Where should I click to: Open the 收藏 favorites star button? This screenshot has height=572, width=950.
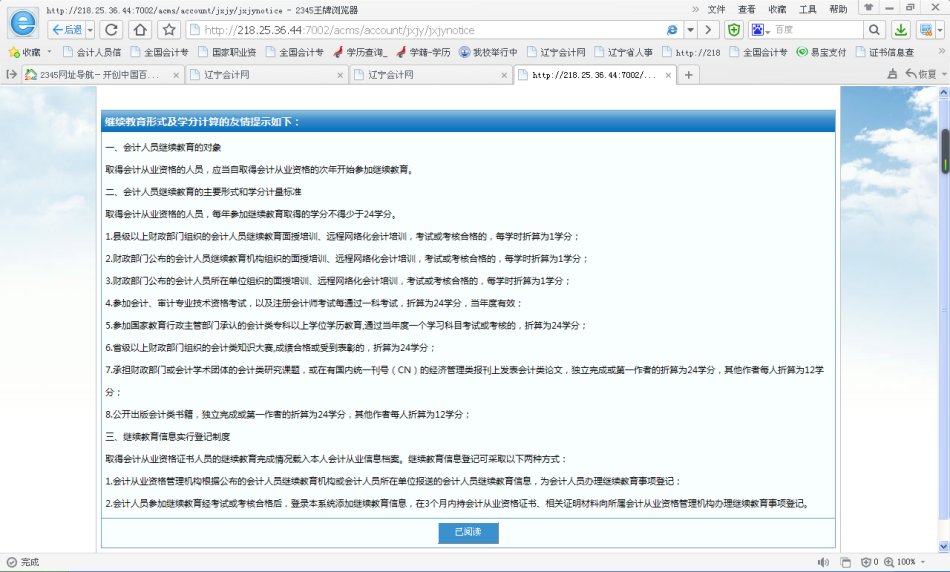[x=25, y=52]
